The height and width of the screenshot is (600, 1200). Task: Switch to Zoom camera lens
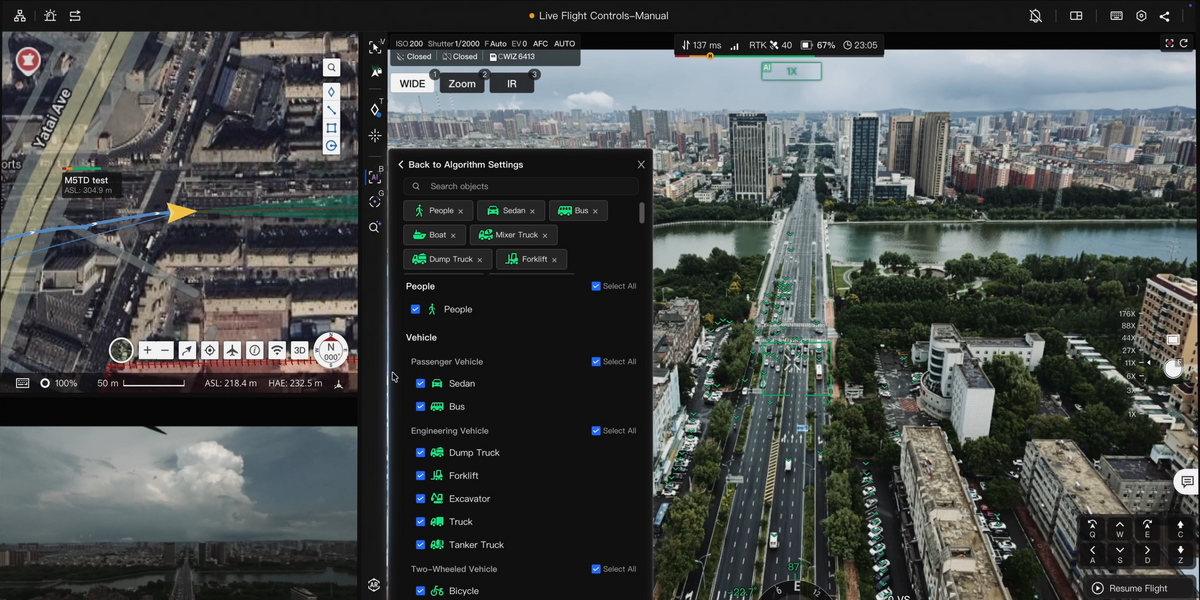pos(462,84)
